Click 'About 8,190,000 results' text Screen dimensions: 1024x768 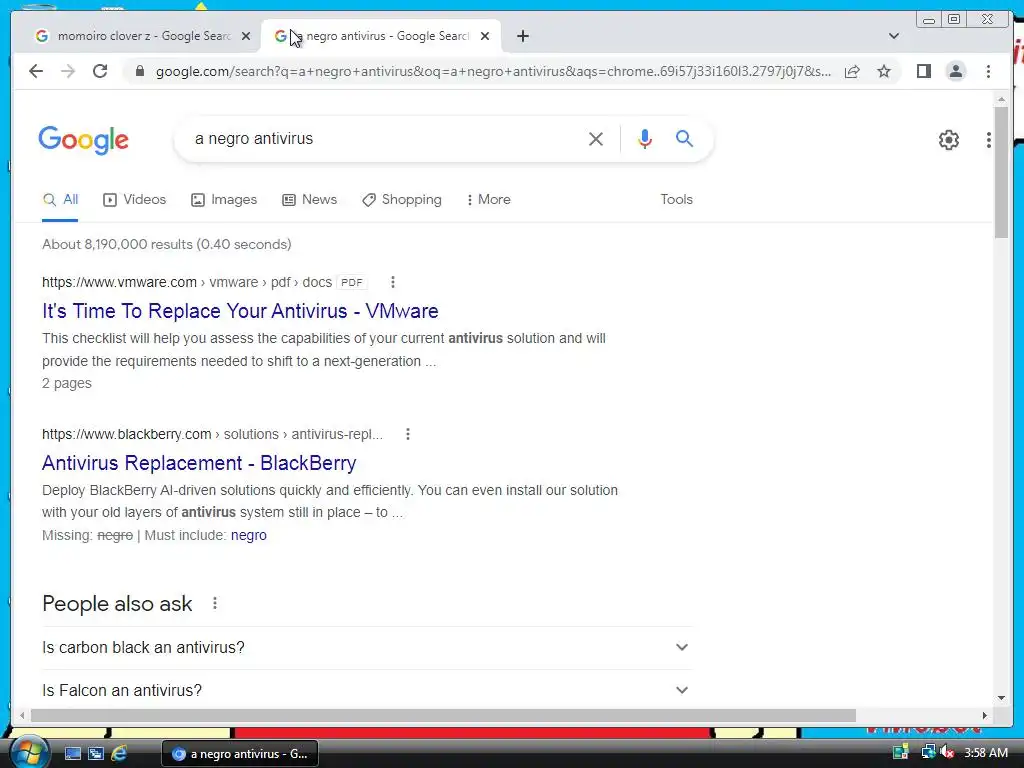click(x=167, y=244)
